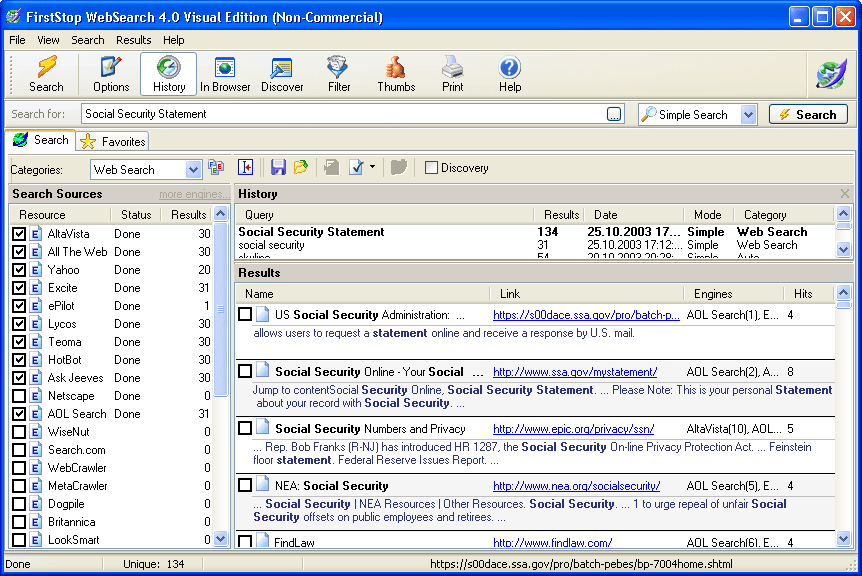Click the page icon of US Social Security Administration result

pyautogui.click(x=263, y=314)
